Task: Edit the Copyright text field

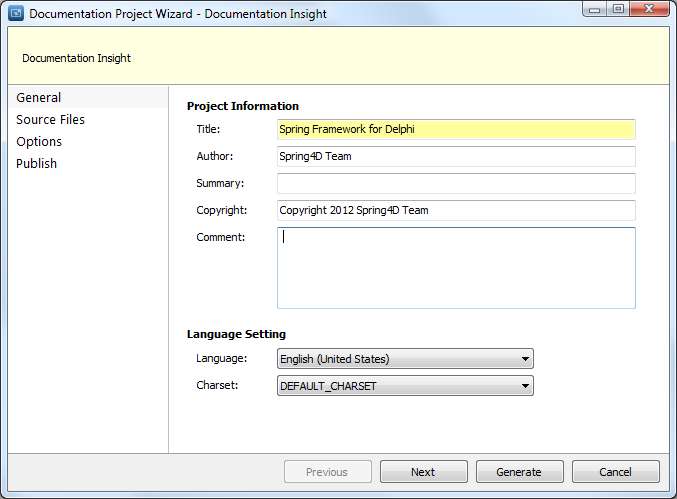Action: coord(456,210)
